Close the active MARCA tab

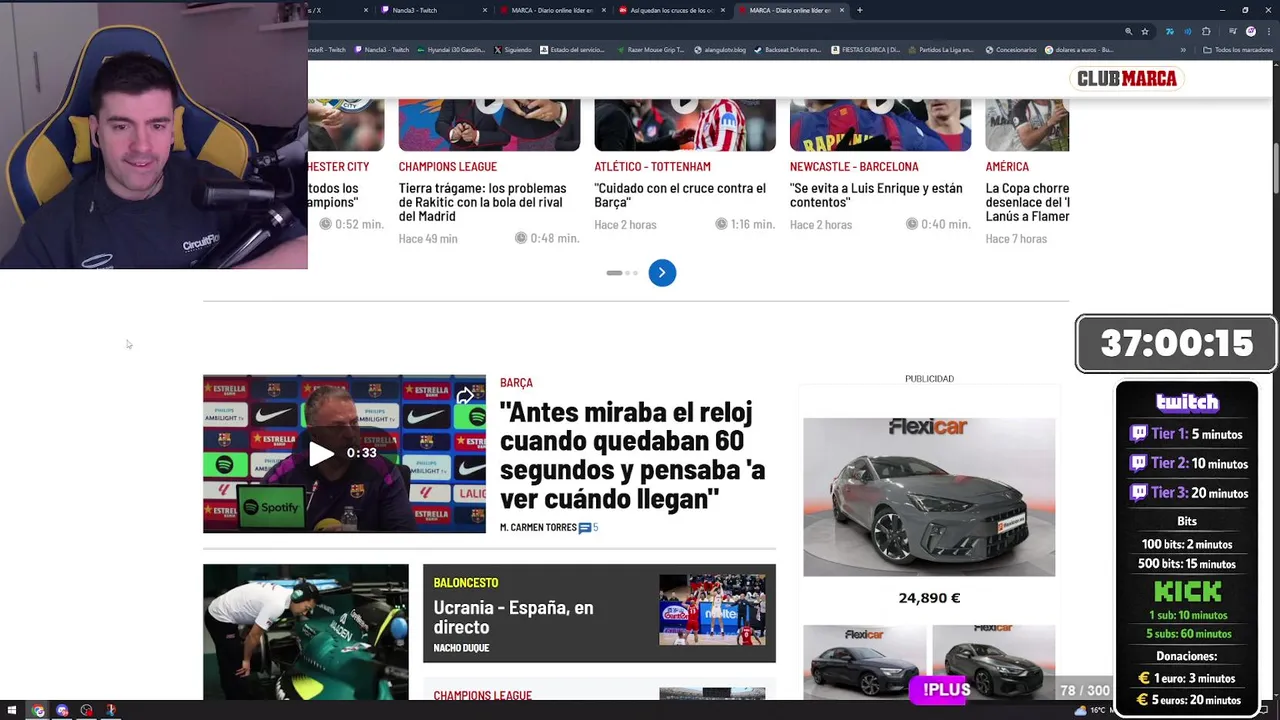[842, 10]
